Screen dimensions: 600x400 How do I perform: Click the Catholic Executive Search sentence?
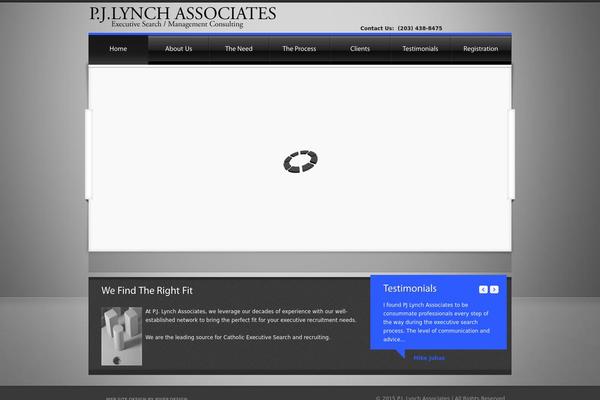(237, 337)
